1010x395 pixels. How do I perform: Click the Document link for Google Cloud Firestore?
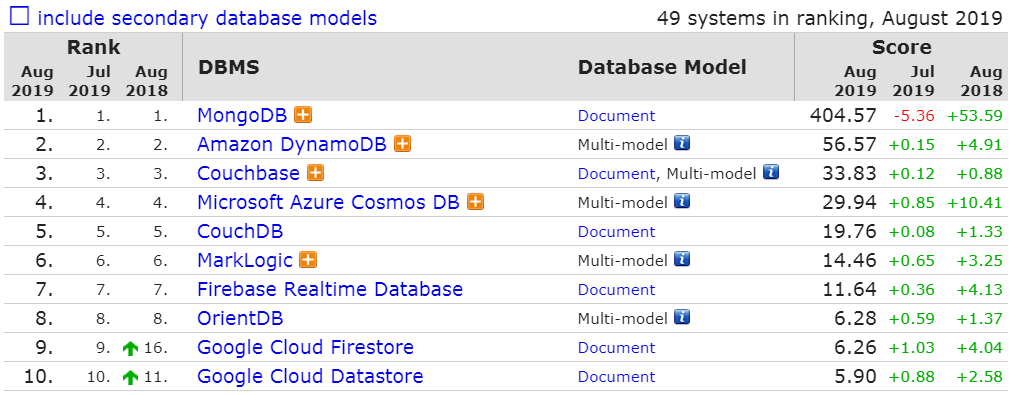pos(616,348)
